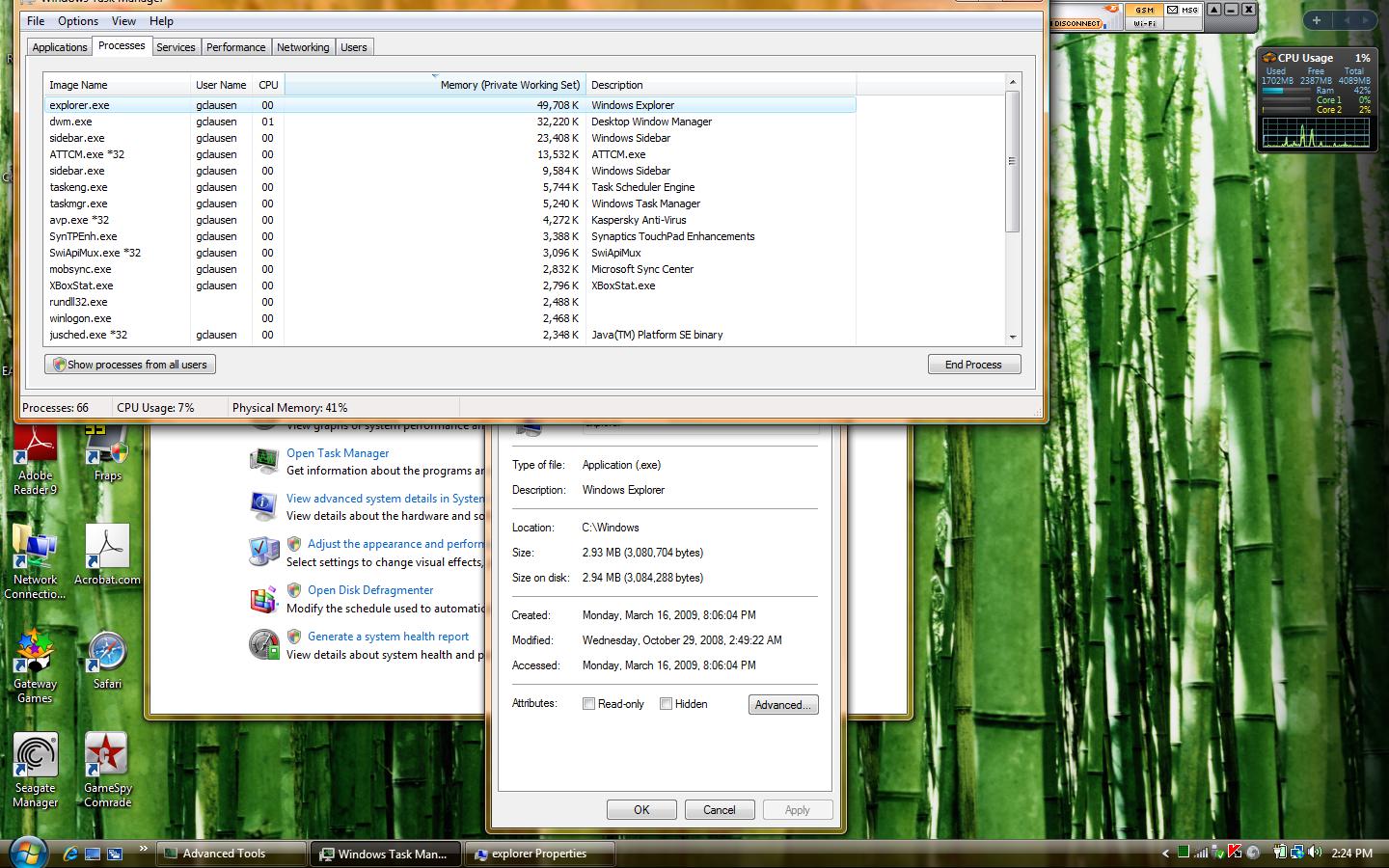Select GSM mode in connection widget
Viewport: 1389px width, 868px height.
point(1144,10)
